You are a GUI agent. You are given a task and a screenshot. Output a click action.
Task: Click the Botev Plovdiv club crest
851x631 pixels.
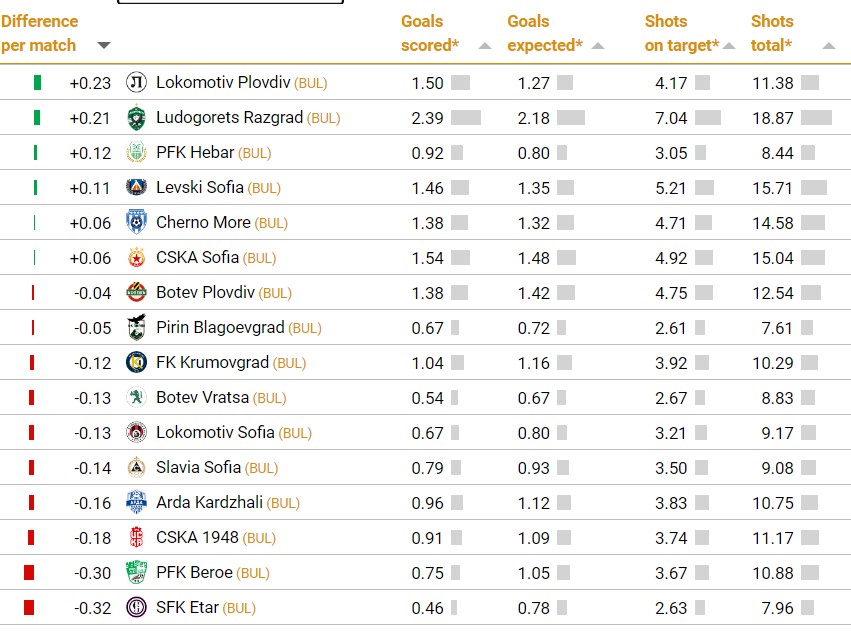click(136, 292)
